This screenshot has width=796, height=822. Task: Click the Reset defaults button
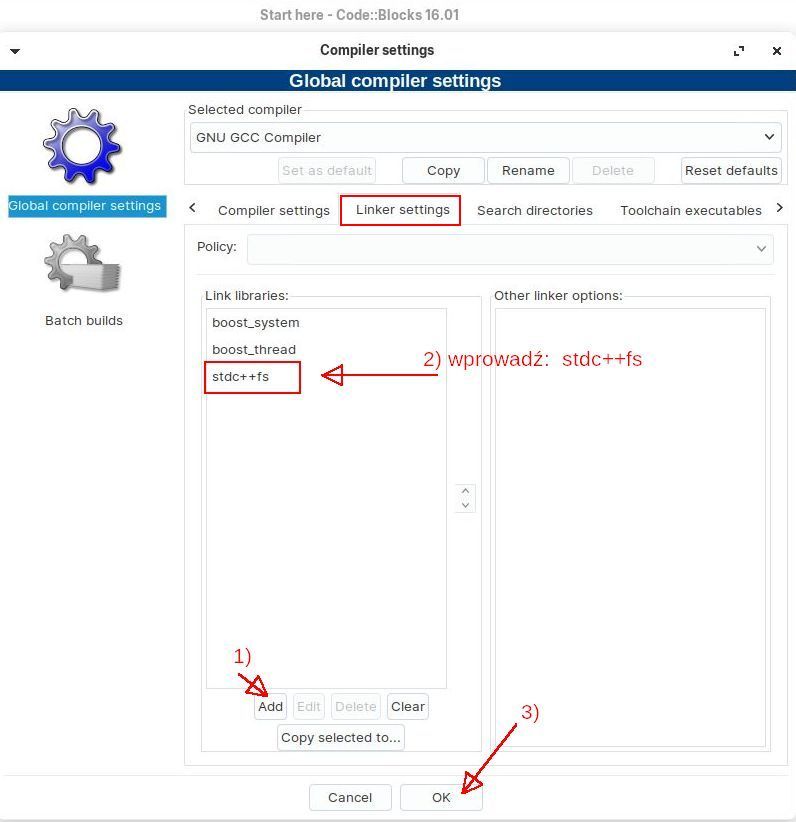pyautogui.click(x=731, y=170)
